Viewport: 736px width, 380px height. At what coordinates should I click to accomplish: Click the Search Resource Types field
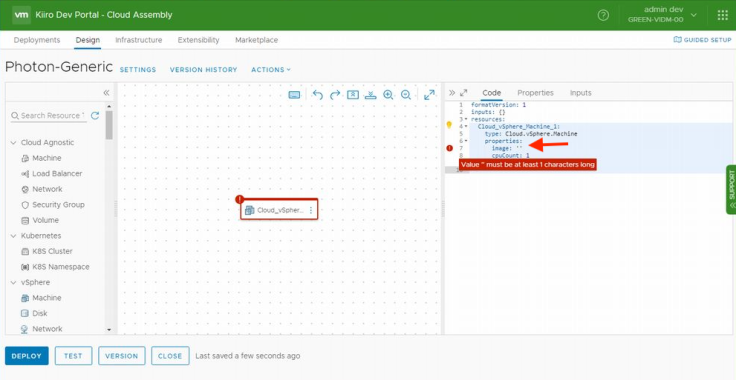(x=48, y=115)
